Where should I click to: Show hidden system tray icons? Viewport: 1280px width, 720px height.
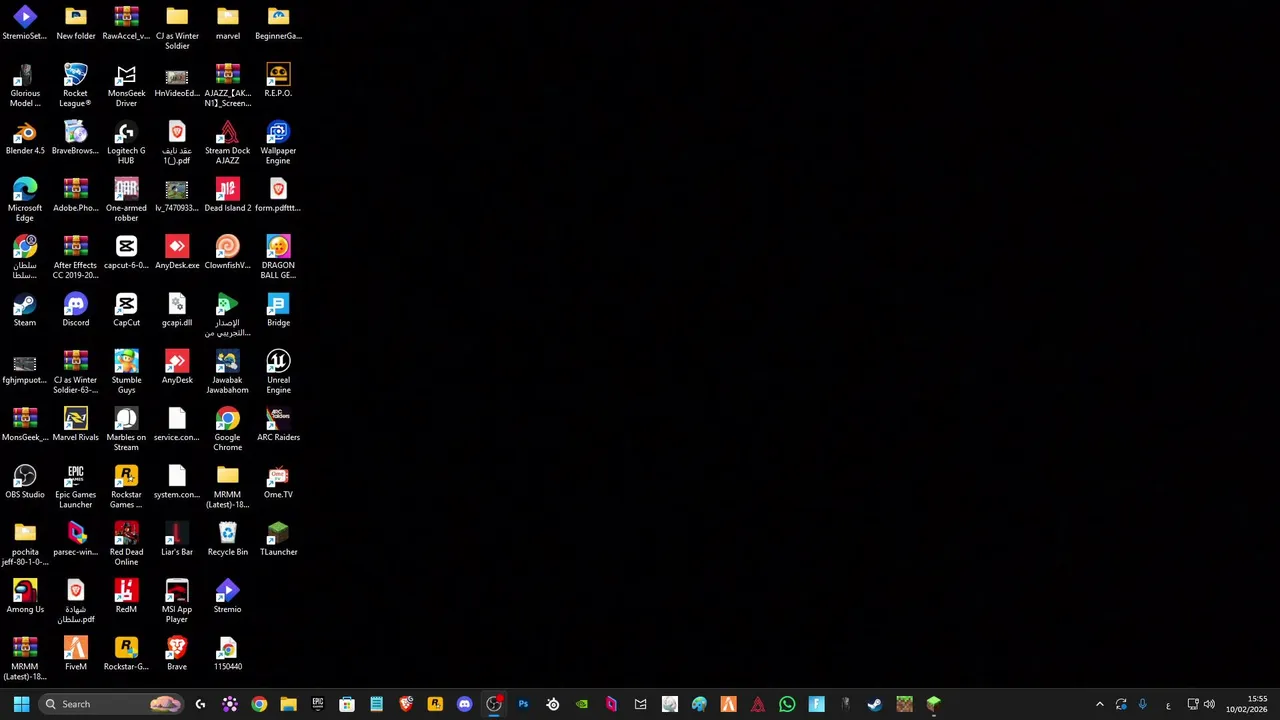pyautogui.click(x=1099, y=704)
